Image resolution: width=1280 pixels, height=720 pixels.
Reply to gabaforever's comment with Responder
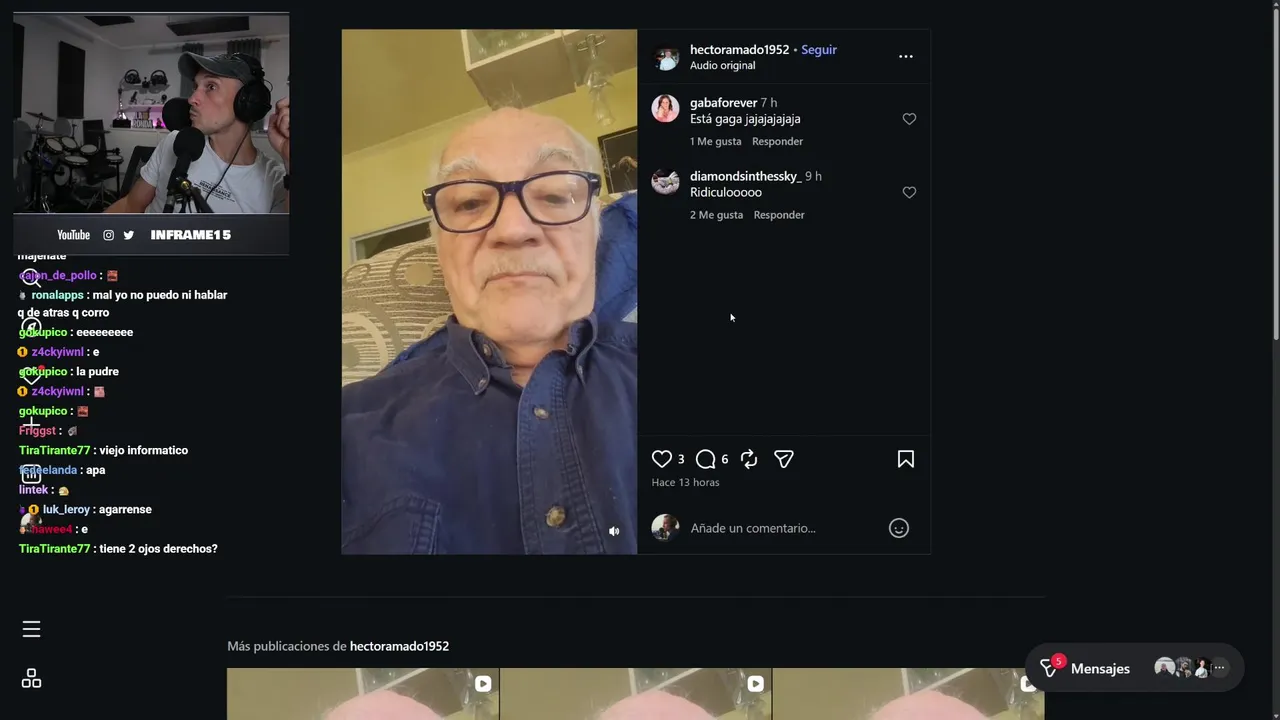pos(777,141)
